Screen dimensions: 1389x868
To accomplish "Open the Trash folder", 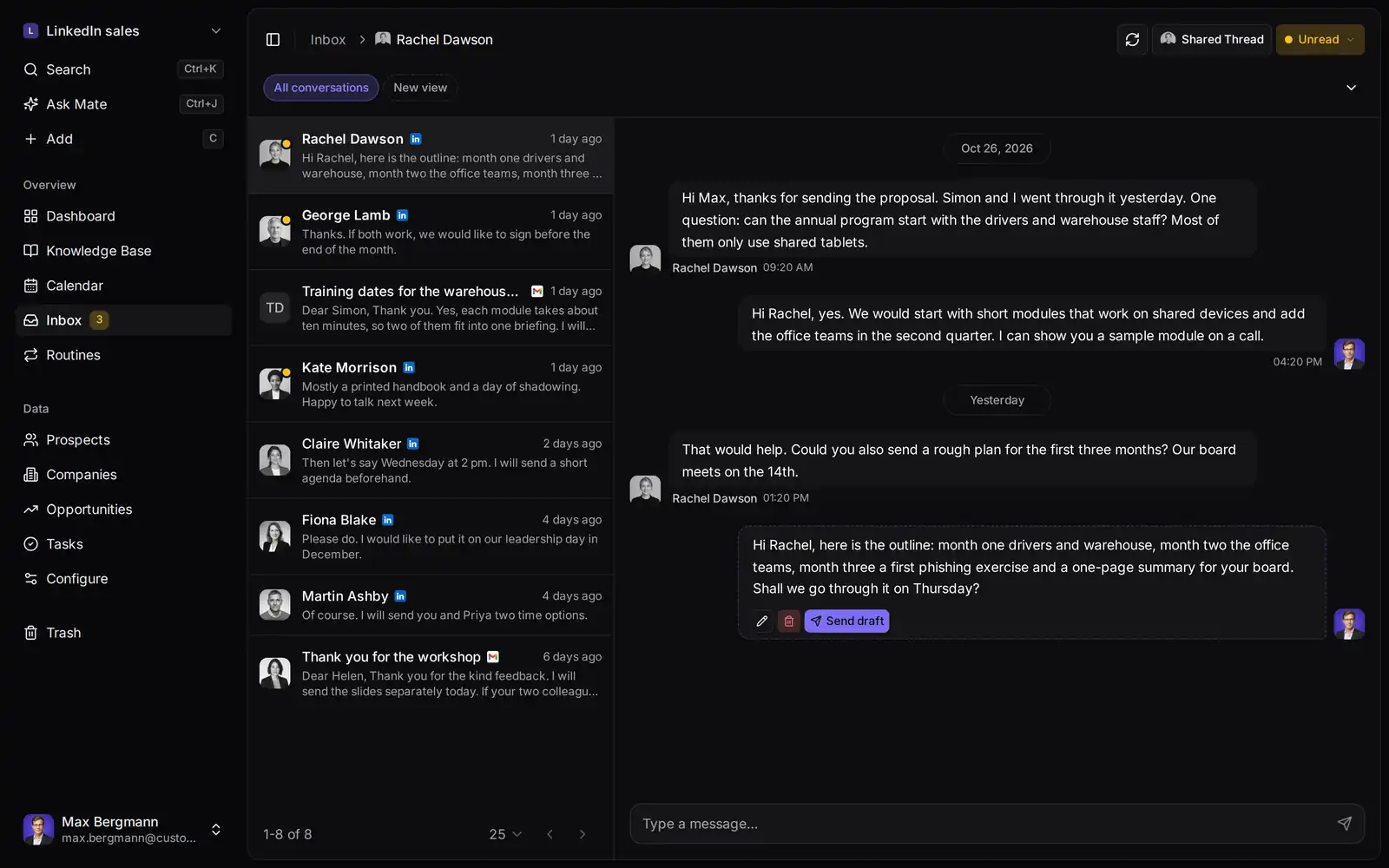I will tap(123, 633).
